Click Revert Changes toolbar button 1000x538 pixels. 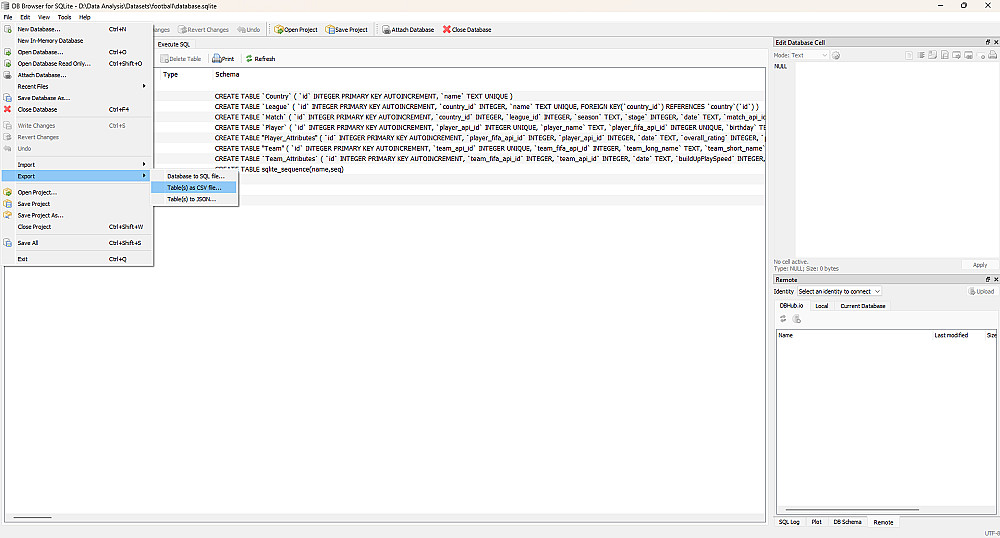[x=203, y=29]
